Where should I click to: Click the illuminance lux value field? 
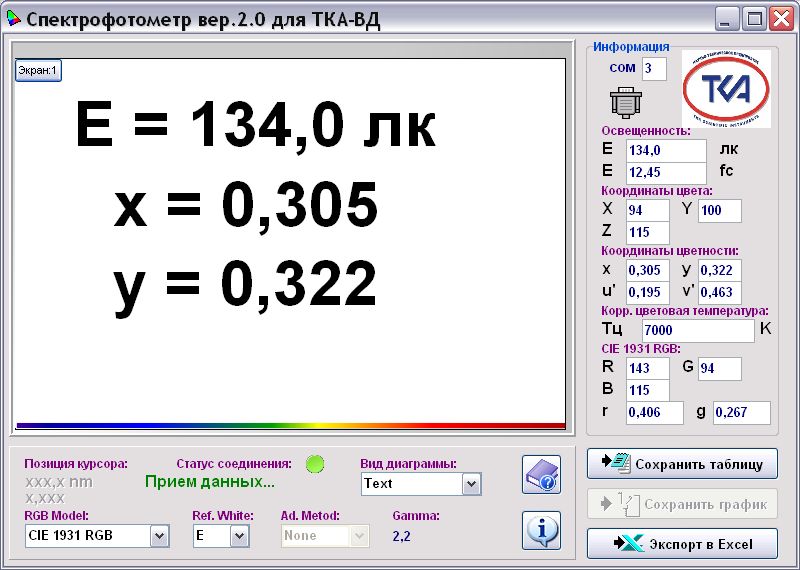665,150
